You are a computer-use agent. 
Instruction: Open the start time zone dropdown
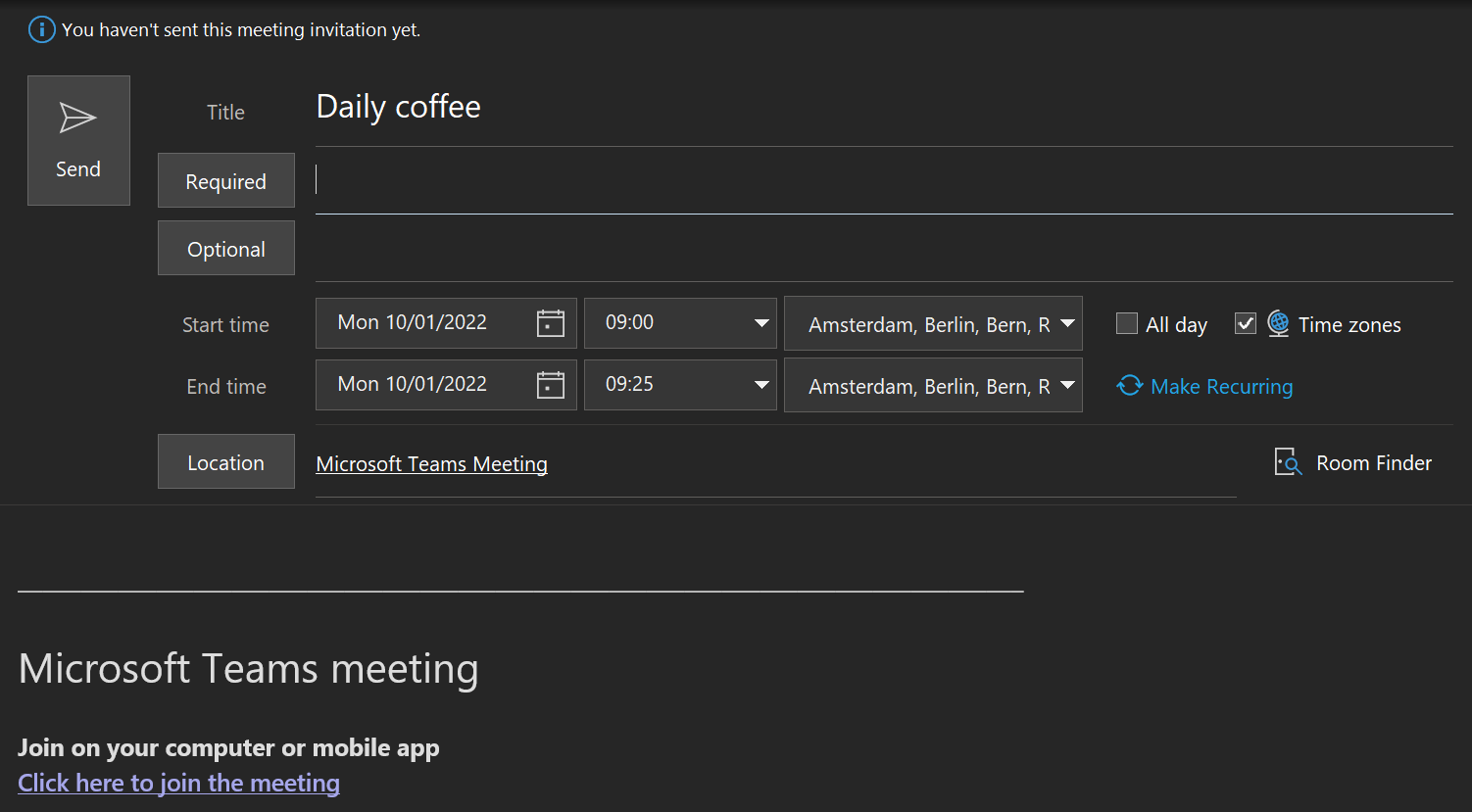click(x=1067, y=323)
